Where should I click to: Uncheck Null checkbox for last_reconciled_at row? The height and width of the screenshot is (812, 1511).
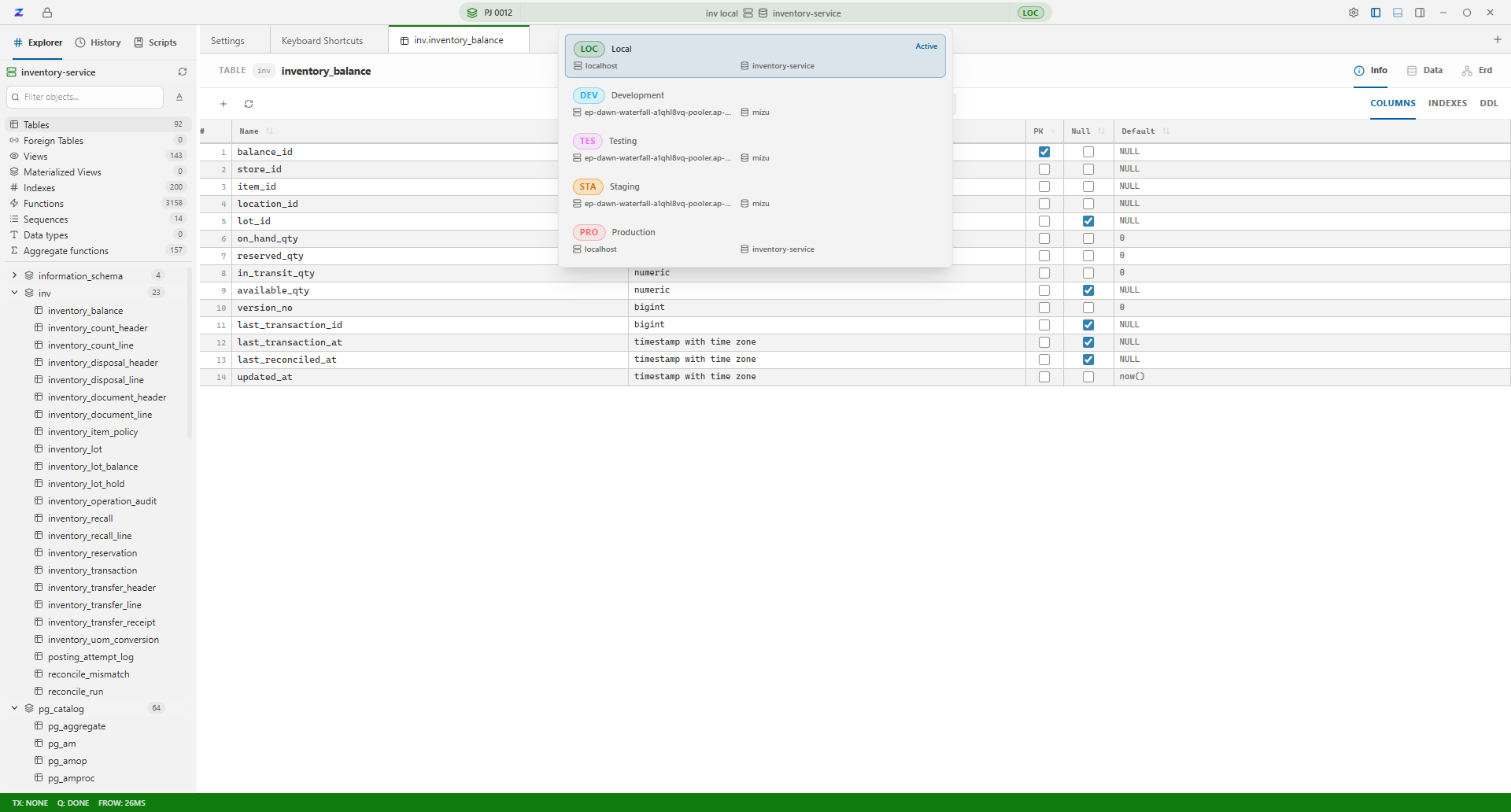tap(1088, 360)
